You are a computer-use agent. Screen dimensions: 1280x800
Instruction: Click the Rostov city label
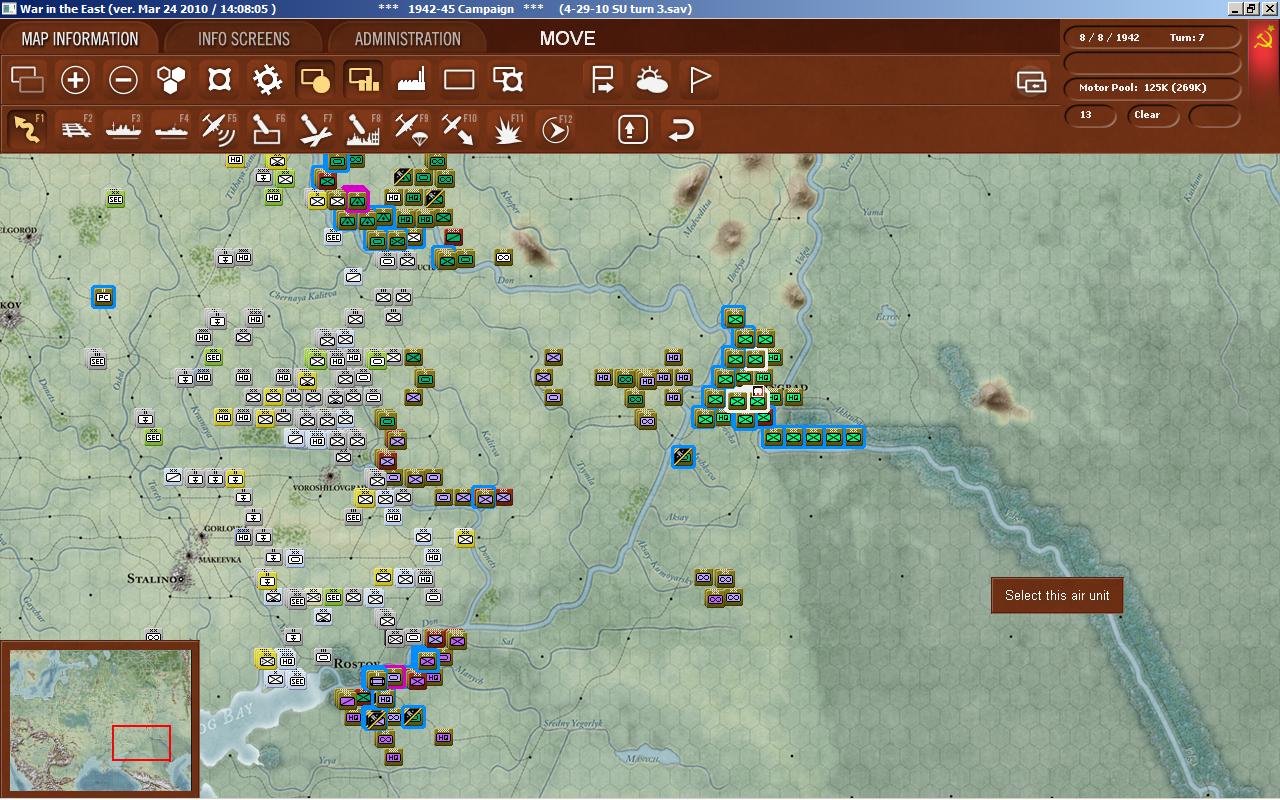358,664
